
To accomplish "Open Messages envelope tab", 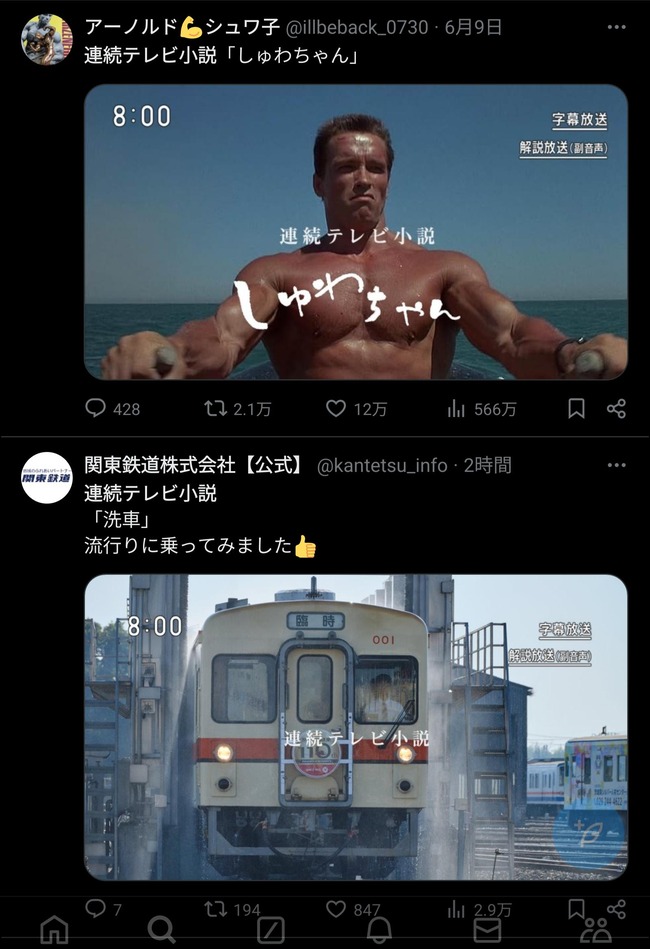I will pos(487,929).
